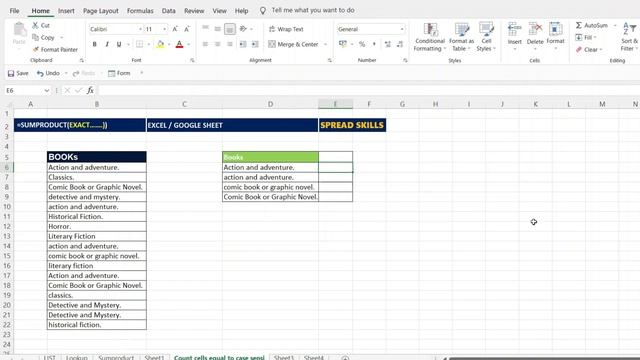
Task: Decrease font size with small A icon
Action: pos(187,29)
